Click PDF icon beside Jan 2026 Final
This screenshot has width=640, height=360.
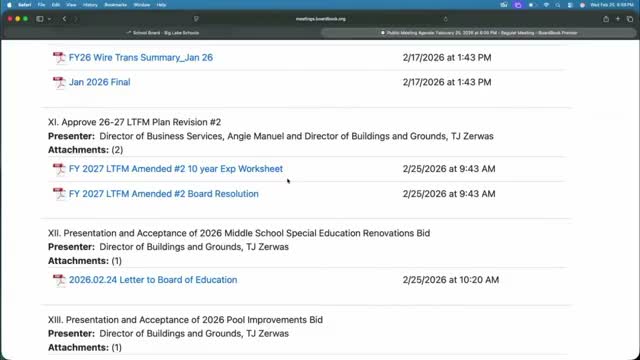[x=59, y=82]
